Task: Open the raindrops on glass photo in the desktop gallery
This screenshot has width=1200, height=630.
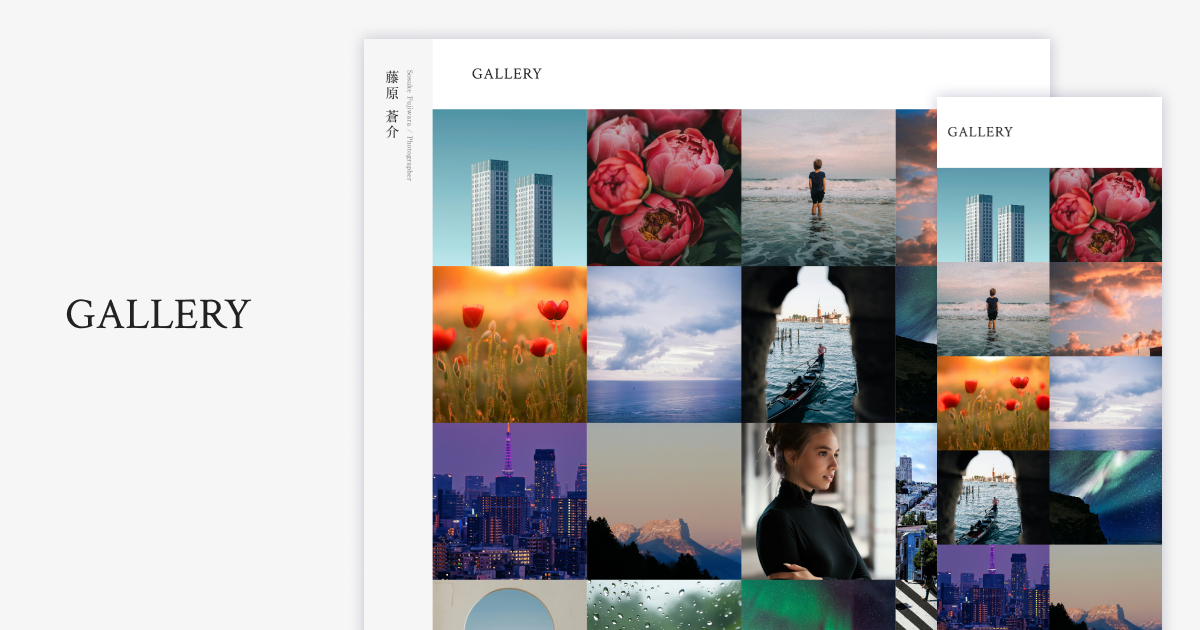Action: 664,605
